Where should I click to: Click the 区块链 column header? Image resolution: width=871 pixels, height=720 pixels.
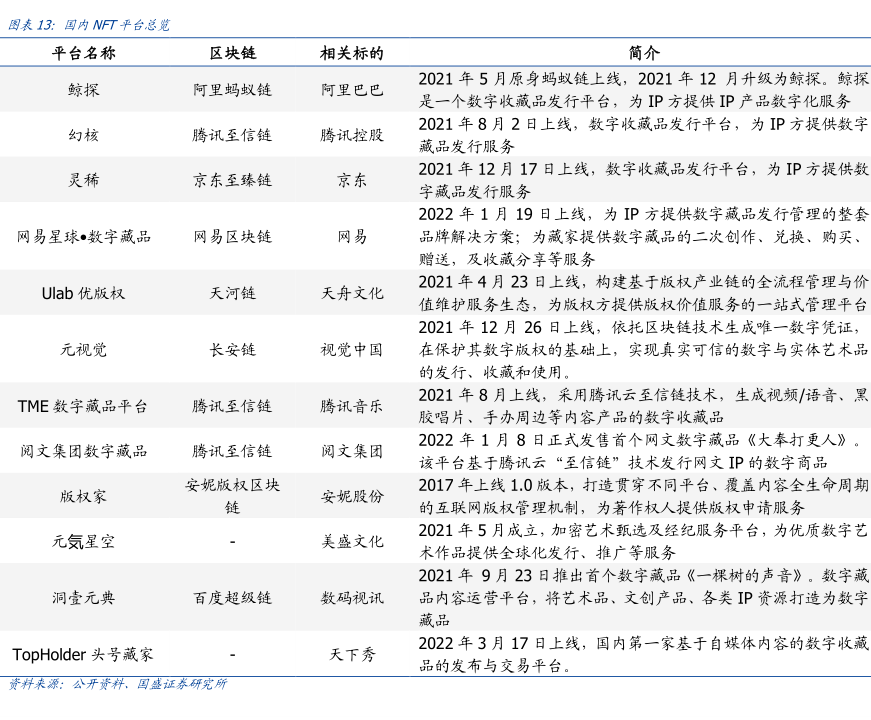point(232,52)
